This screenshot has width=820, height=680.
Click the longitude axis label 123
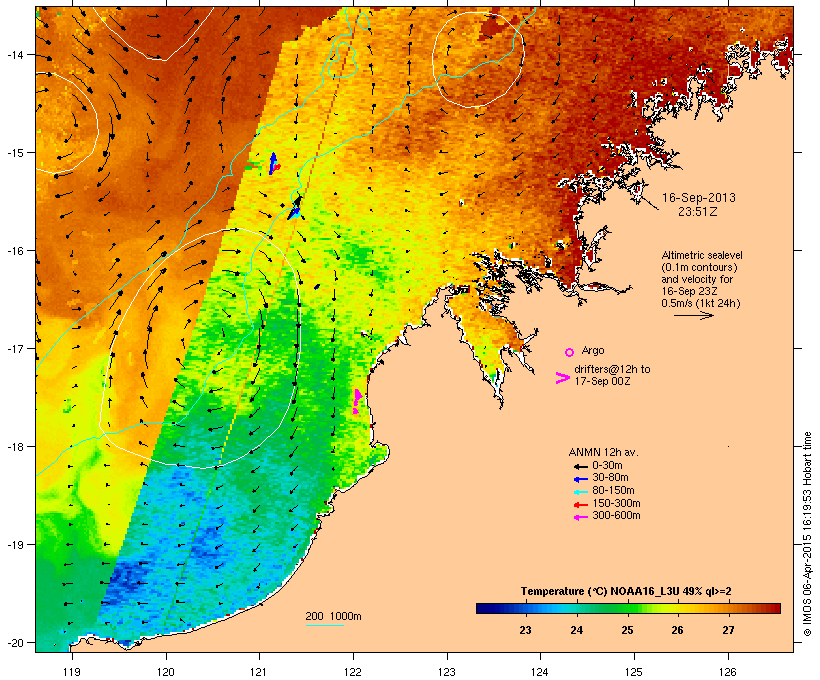(x=447, y=672)
